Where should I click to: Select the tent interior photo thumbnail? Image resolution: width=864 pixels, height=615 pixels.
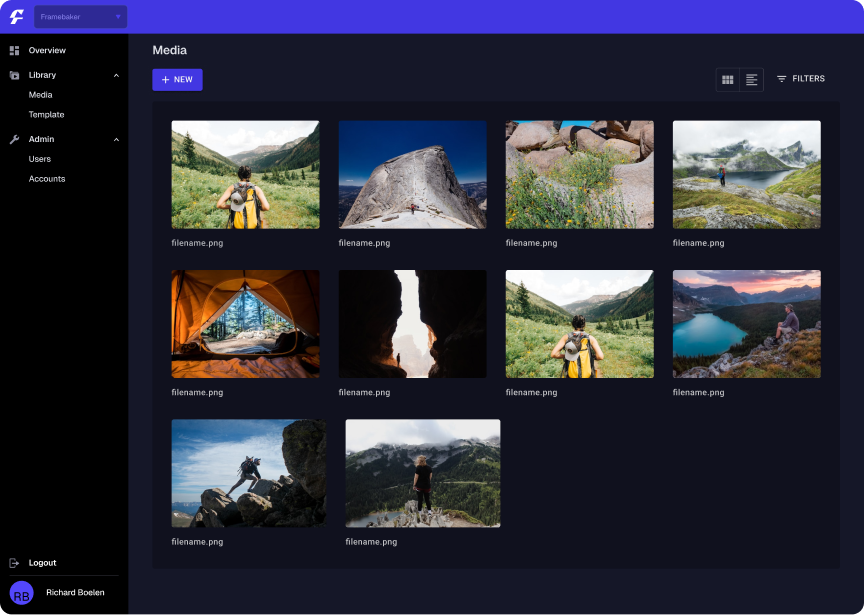pyautogui.click(x=245, y=323)
